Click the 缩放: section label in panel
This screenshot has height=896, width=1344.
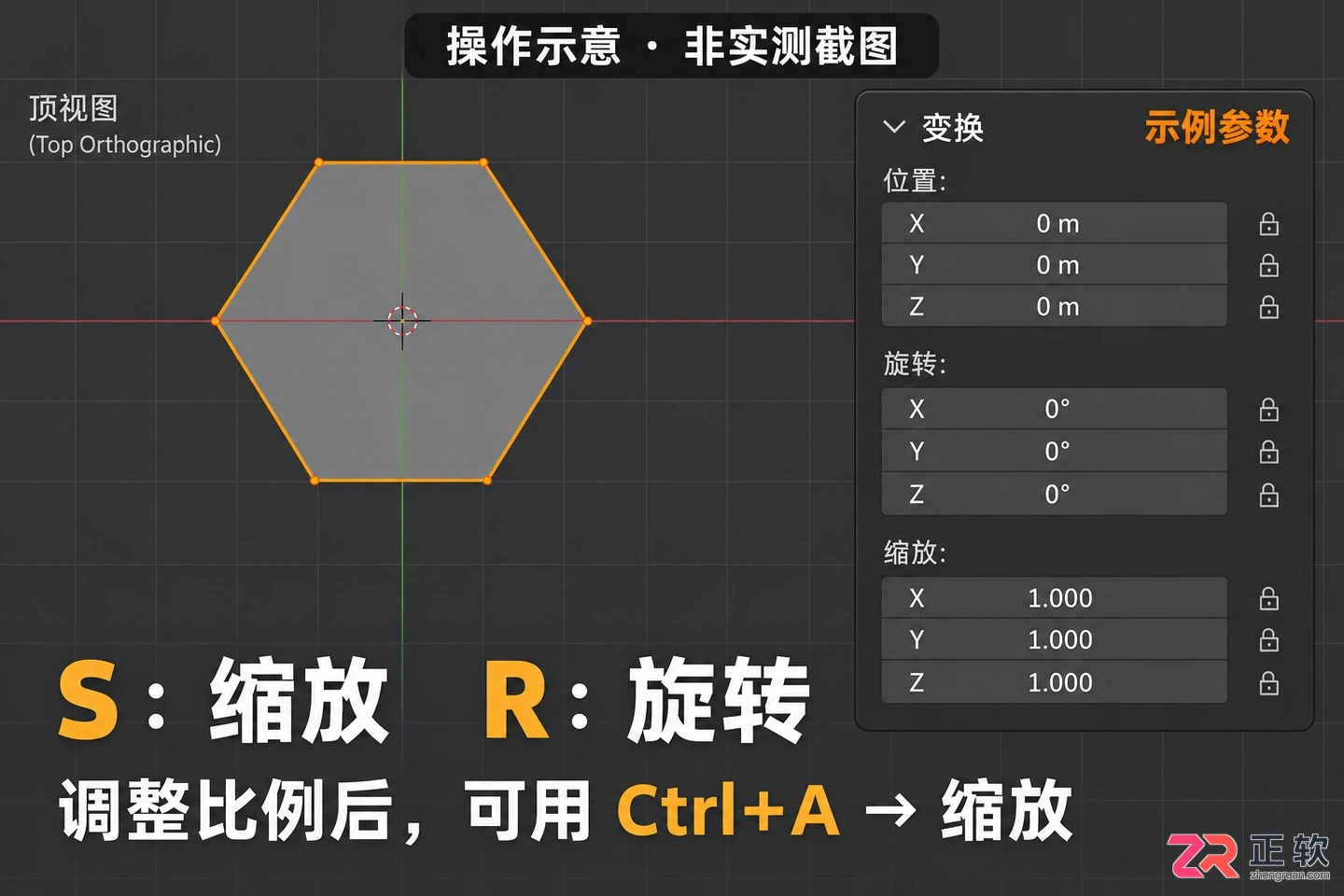click(915, 553)
